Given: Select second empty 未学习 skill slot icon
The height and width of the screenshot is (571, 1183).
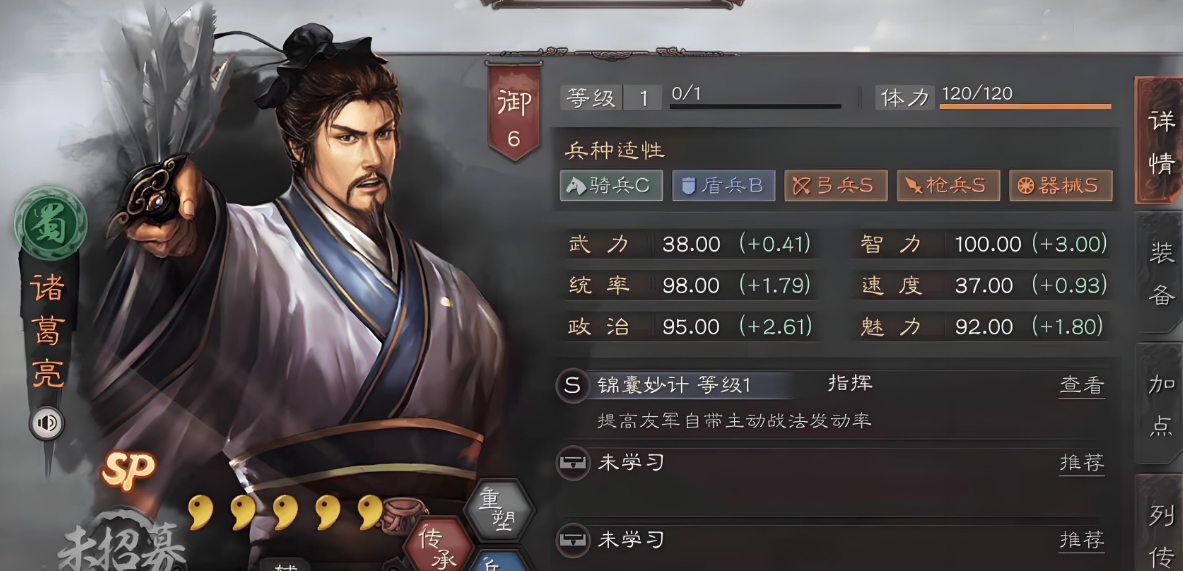Looking at the screenshot, I should pyautogui.click(x=573, y=540).
